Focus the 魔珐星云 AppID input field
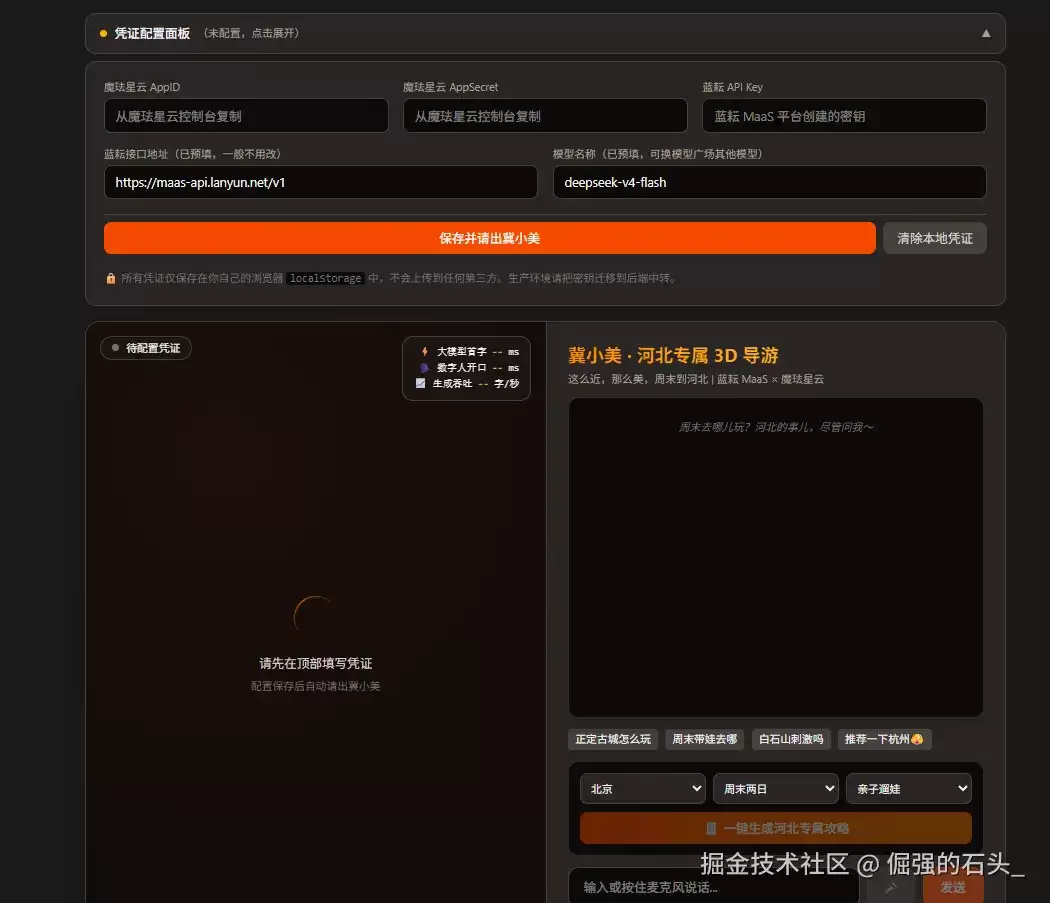Image resolution: width=1050 pixels, height=903 pixels. tap(246, 116)
